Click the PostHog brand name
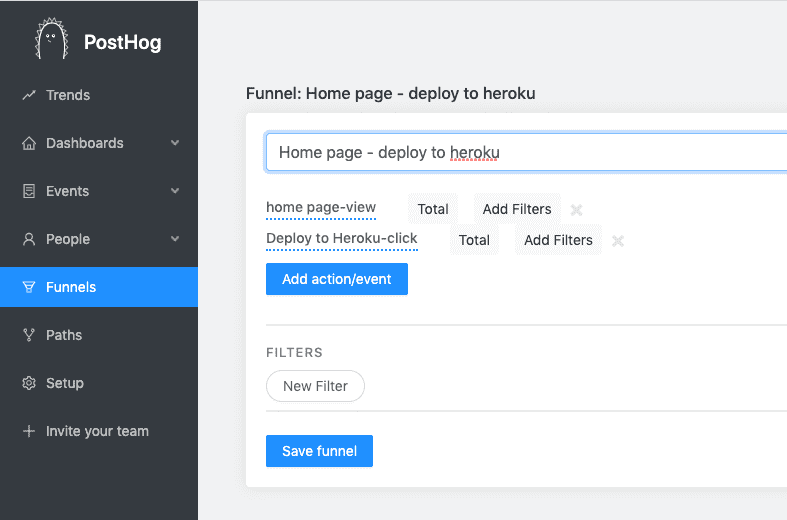 tap(122, 42)
